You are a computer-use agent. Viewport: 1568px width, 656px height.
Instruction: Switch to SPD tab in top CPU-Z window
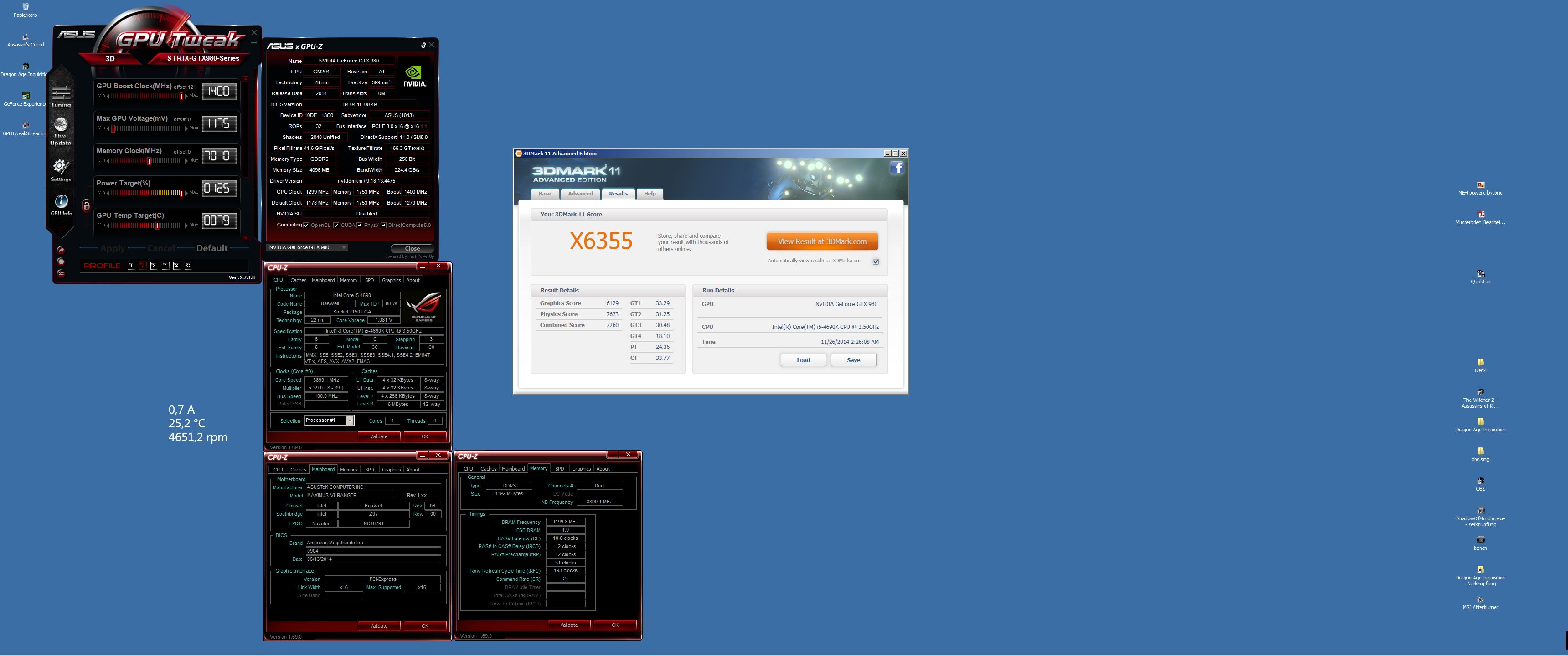(370, 280)
